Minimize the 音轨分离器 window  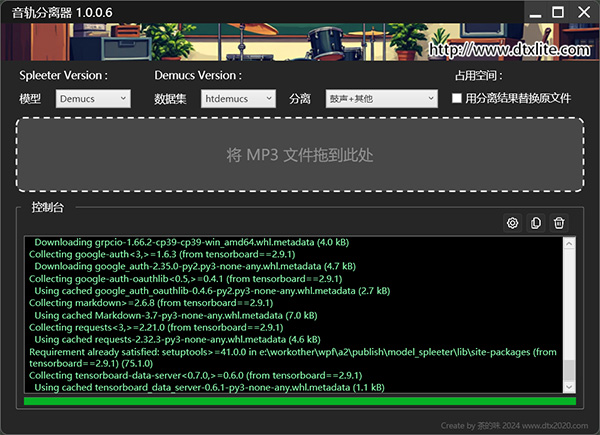coord(530,11)
